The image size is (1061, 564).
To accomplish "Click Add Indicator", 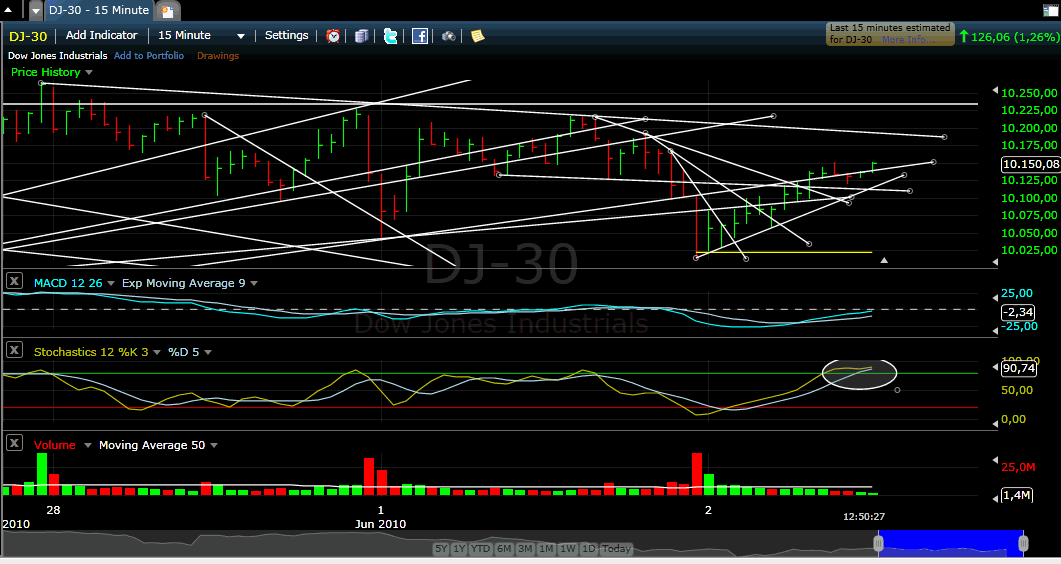I will [x=101, y=35].
